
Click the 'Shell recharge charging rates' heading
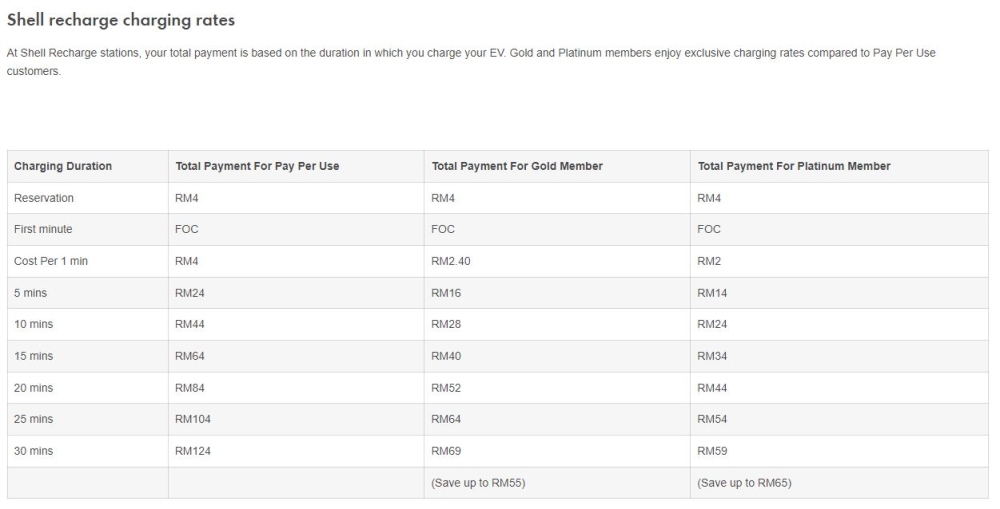click(121, 20)
